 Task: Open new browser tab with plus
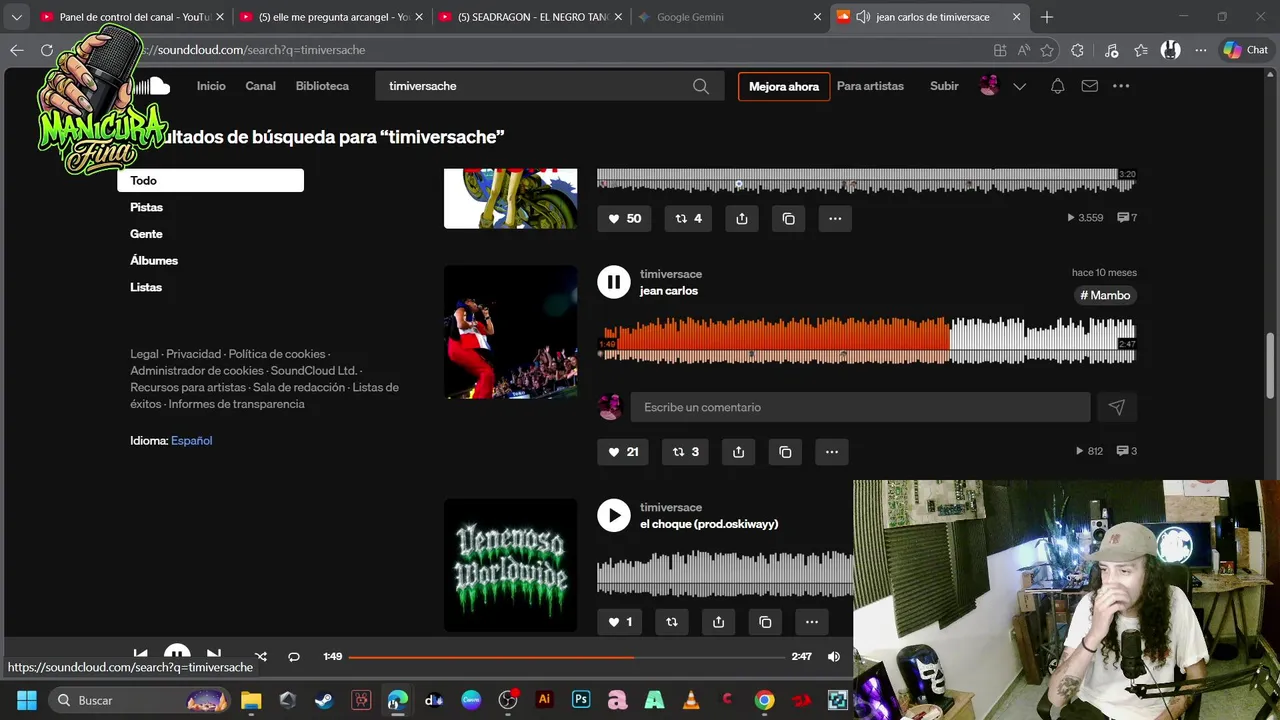[1047, 17]
